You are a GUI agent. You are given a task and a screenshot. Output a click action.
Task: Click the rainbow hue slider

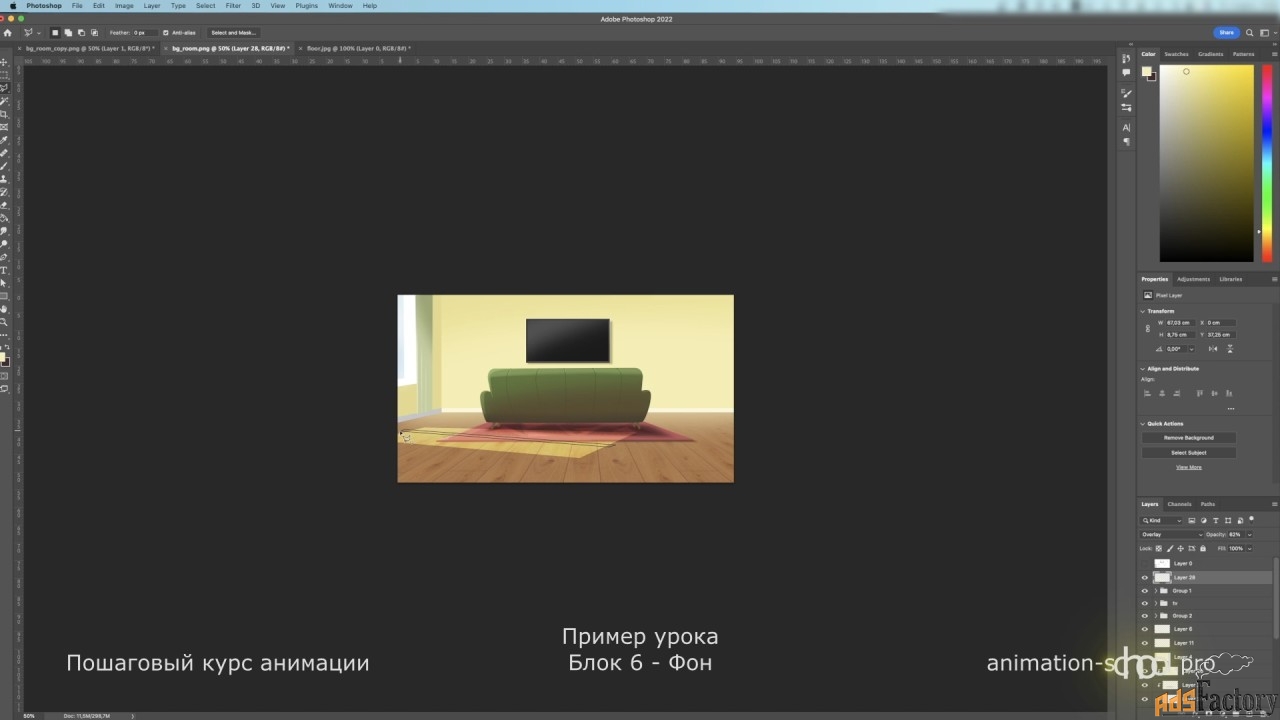click(1267, 163)
